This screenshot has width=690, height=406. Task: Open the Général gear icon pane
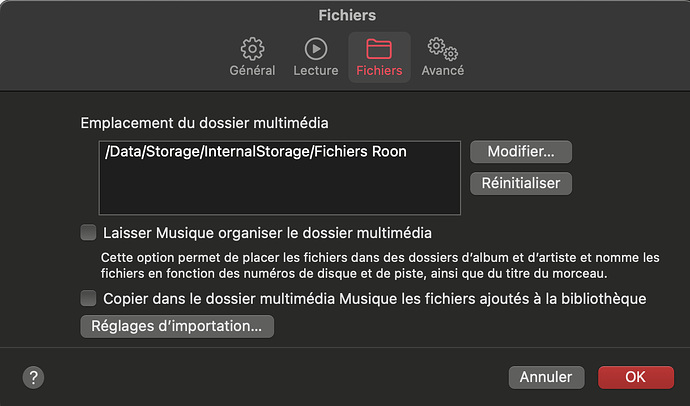click(x=252, y=49)
